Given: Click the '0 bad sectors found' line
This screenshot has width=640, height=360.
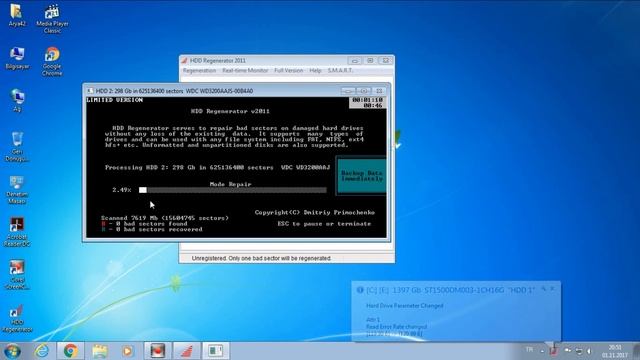Looking at the screenshot, I should (x=144, y=224).
